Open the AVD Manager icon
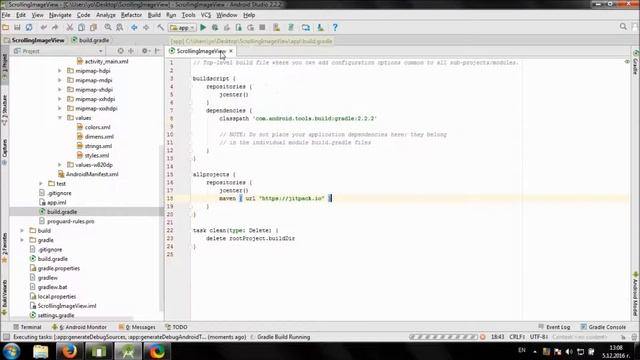This screenshot has height=360, width=640. pyautogui.click(x=276, y=27)
